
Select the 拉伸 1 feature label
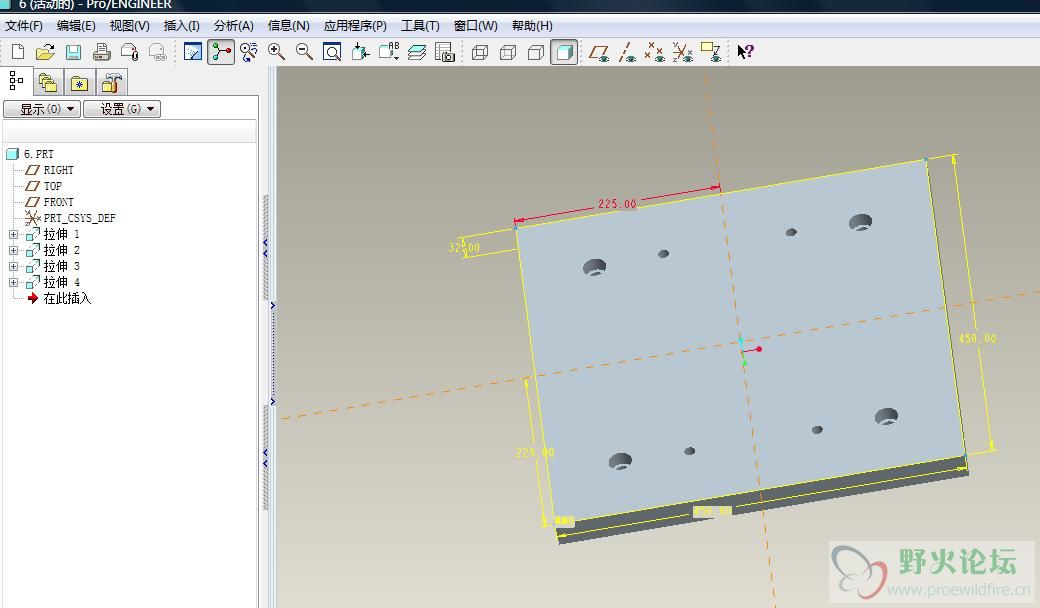coord(62,234)
